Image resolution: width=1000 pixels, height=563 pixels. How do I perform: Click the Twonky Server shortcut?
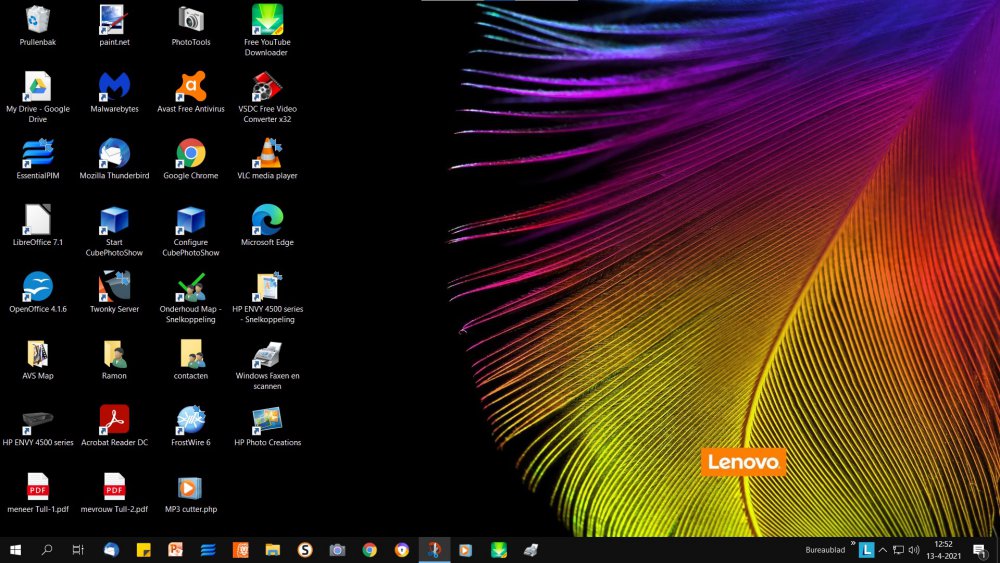(114, 287)
